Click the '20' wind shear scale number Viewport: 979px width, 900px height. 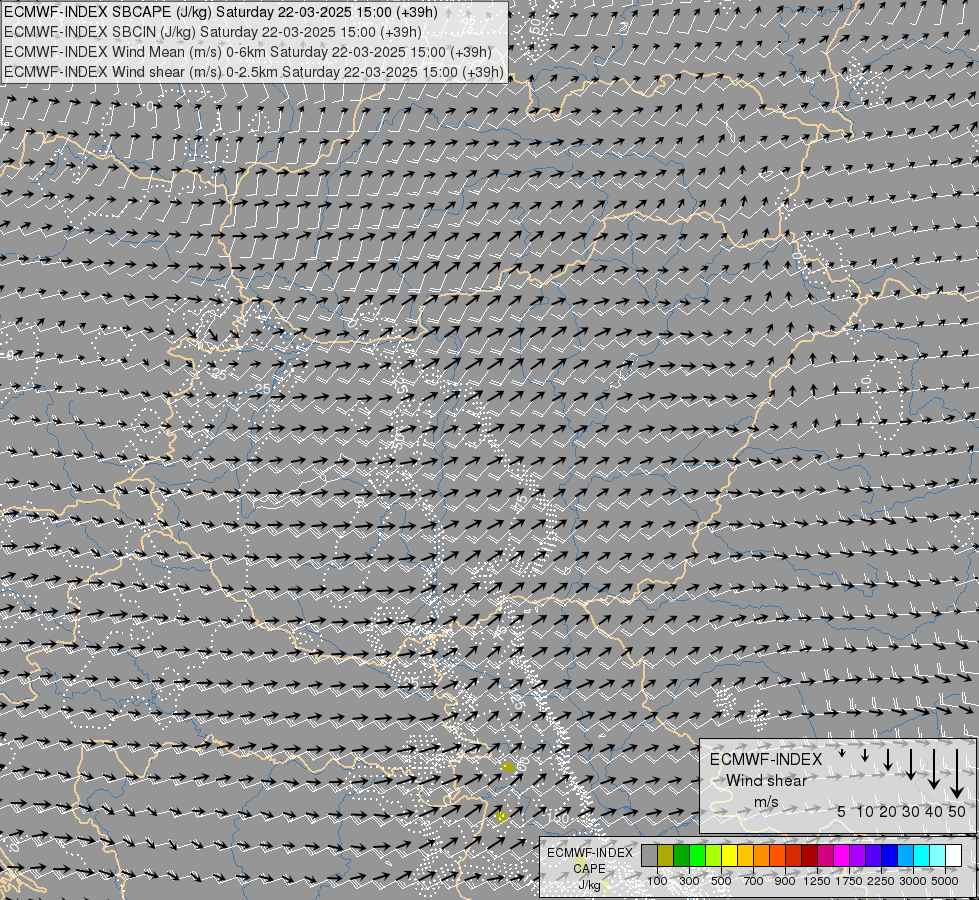[888, 811]
